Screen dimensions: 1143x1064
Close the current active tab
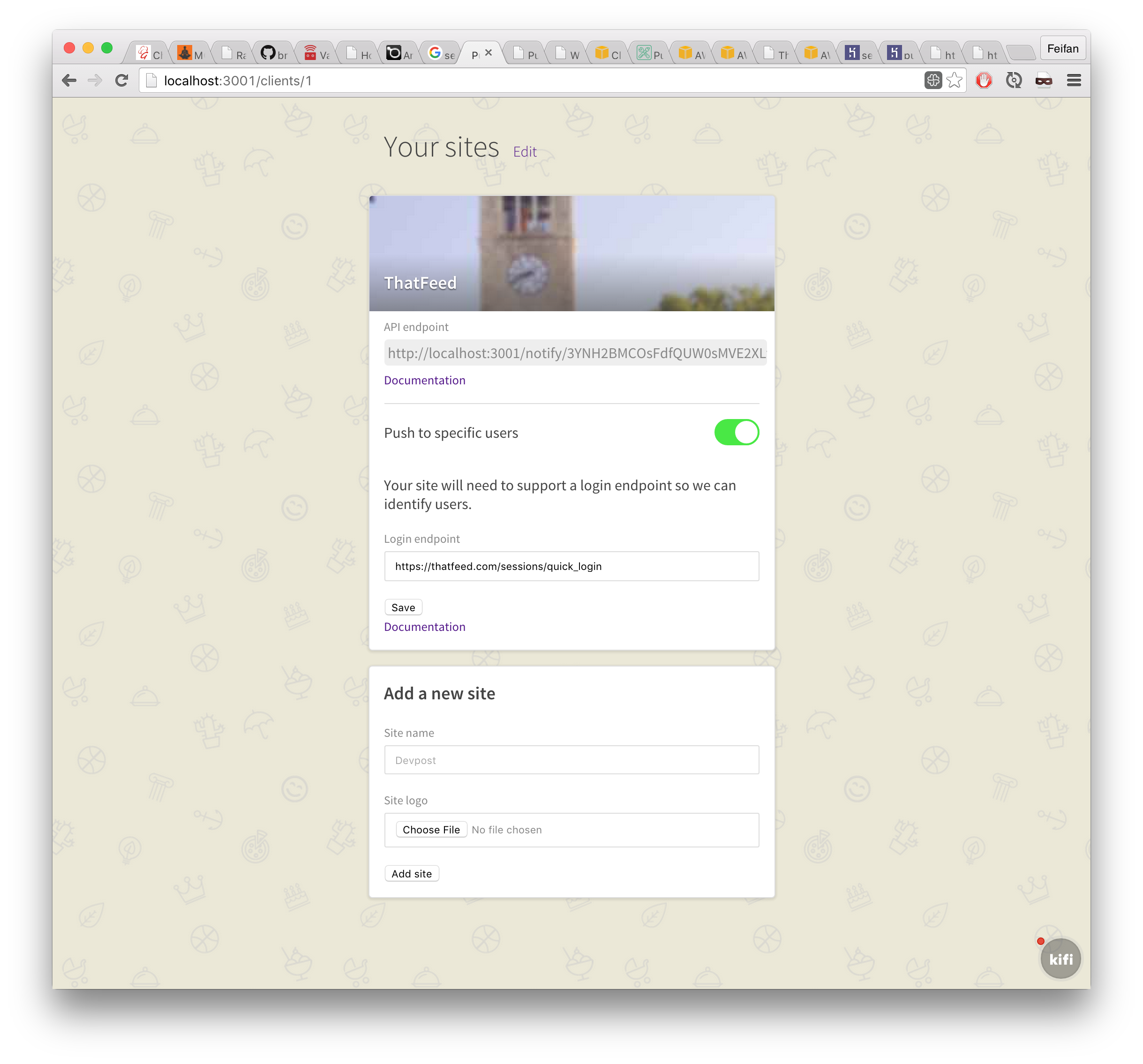tap(489, 53)
